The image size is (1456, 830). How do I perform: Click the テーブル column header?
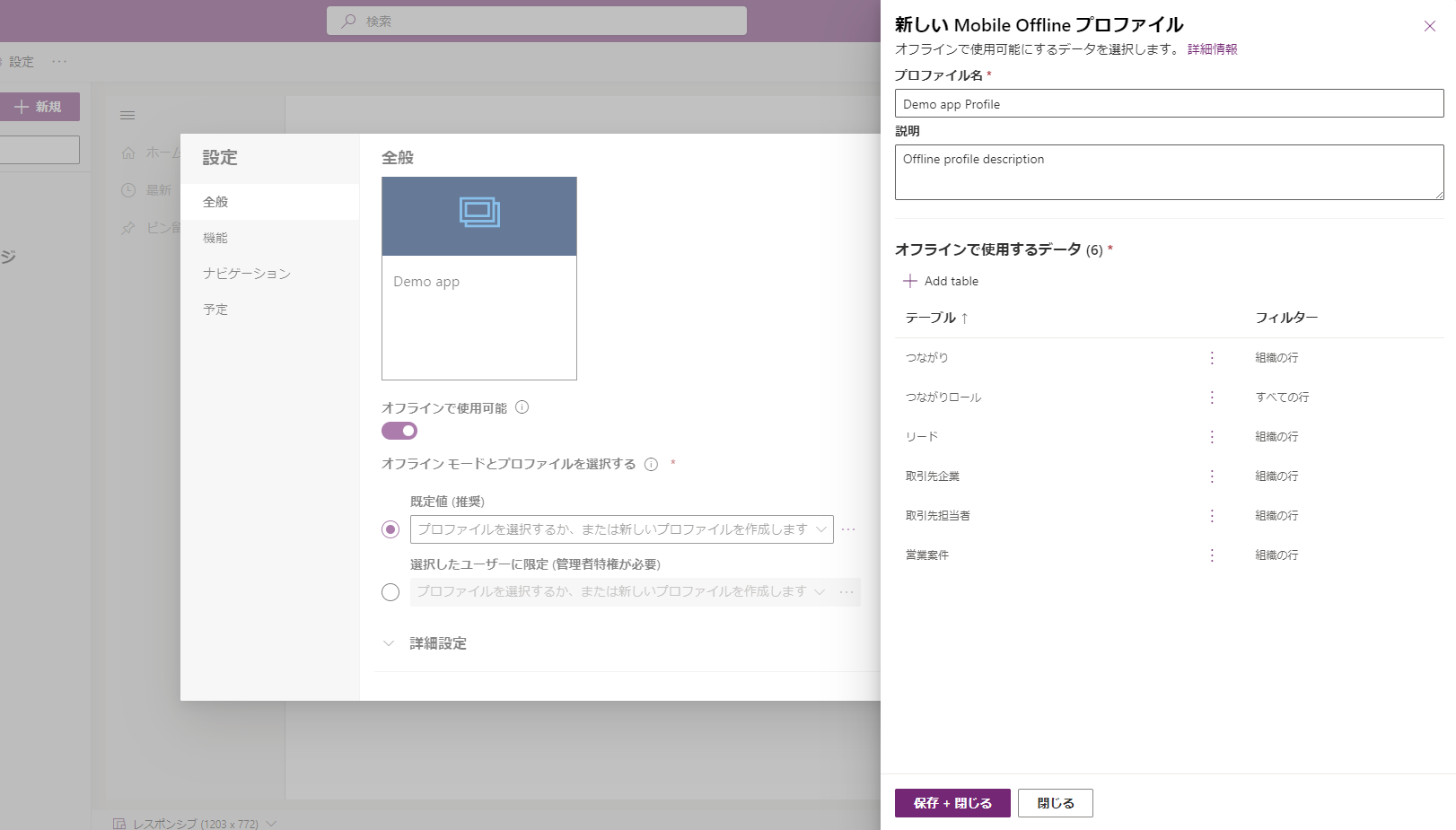(931, 318)
